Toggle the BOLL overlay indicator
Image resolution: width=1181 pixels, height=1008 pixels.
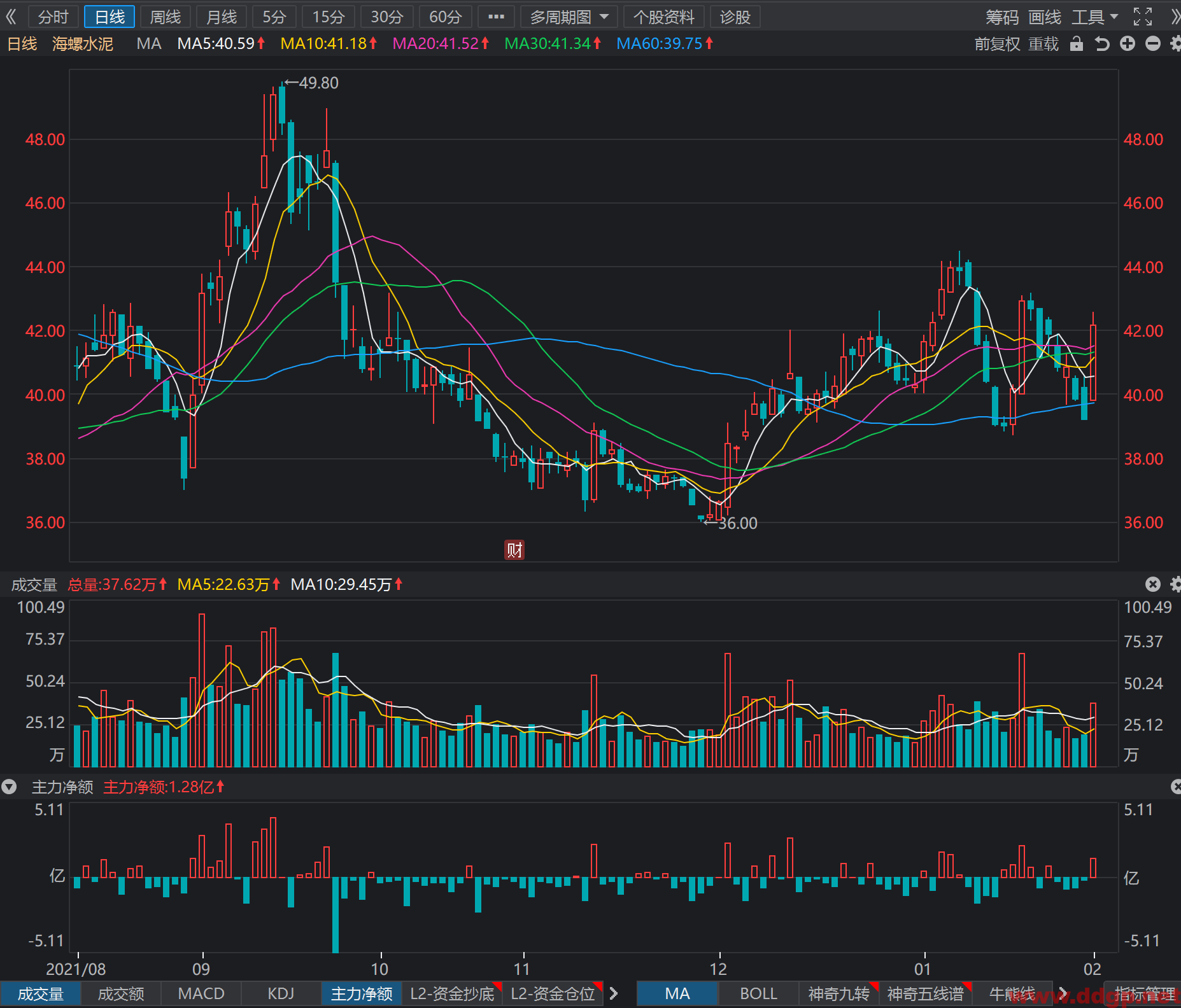pyautogui.click(x=758, y=993)
